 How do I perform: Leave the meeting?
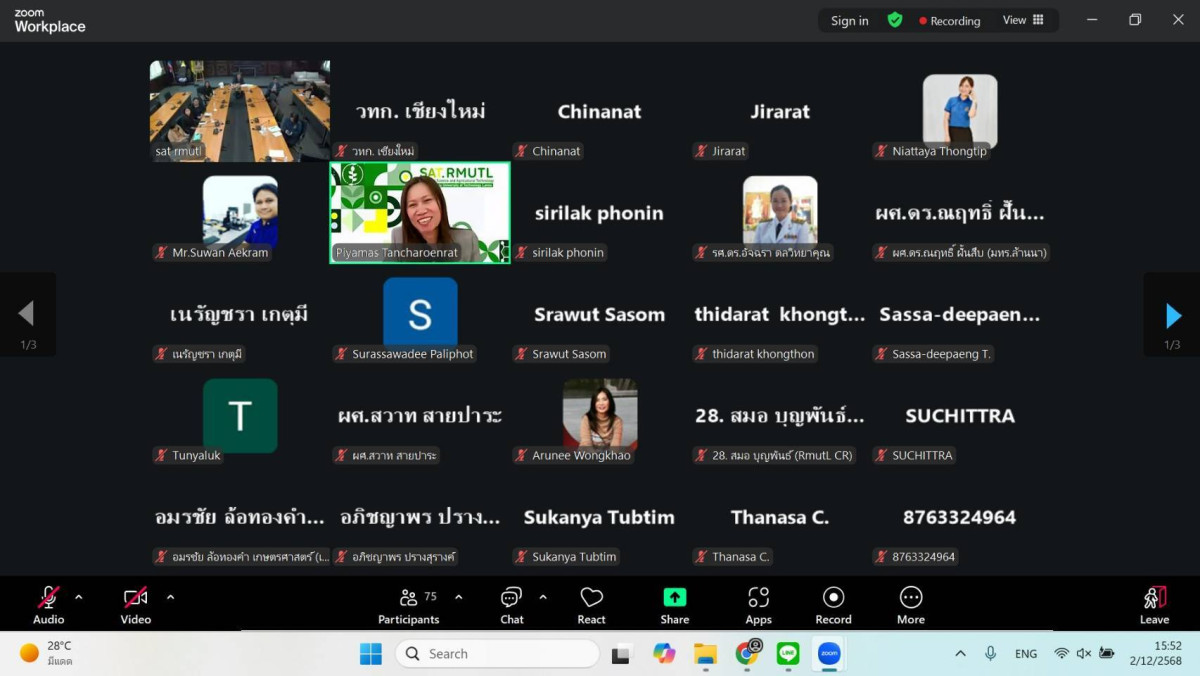click(x=1154, y=605)
